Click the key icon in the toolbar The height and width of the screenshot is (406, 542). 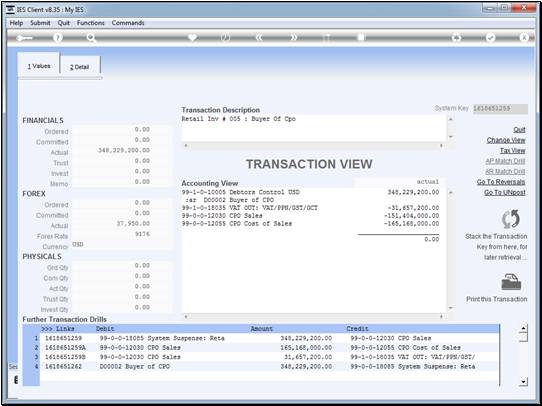click(x=24, y=38)
